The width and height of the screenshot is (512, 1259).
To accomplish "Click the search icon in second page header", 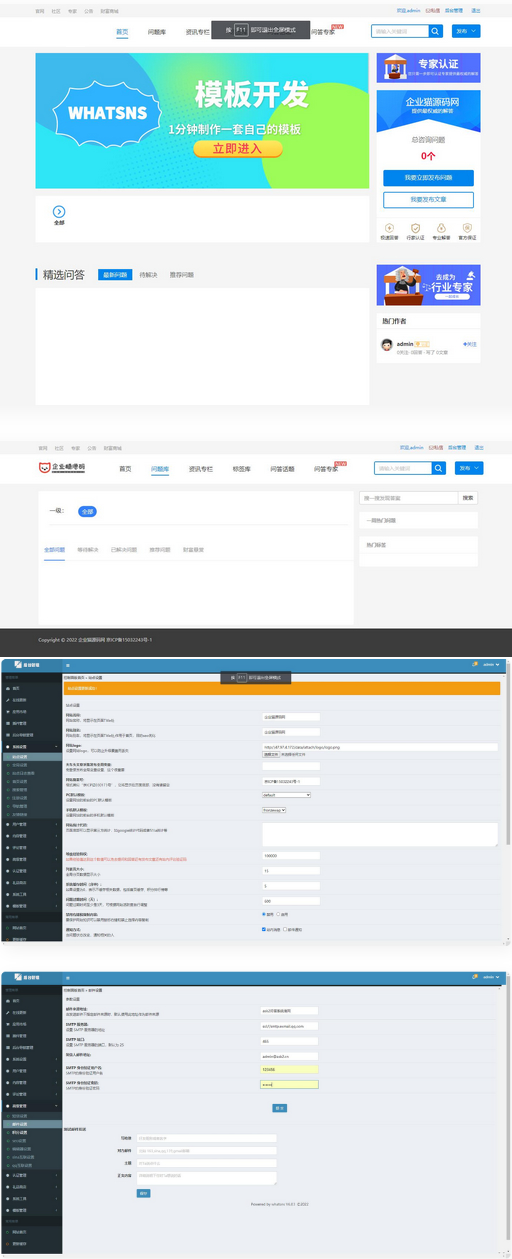I will [x=438, y=468].
